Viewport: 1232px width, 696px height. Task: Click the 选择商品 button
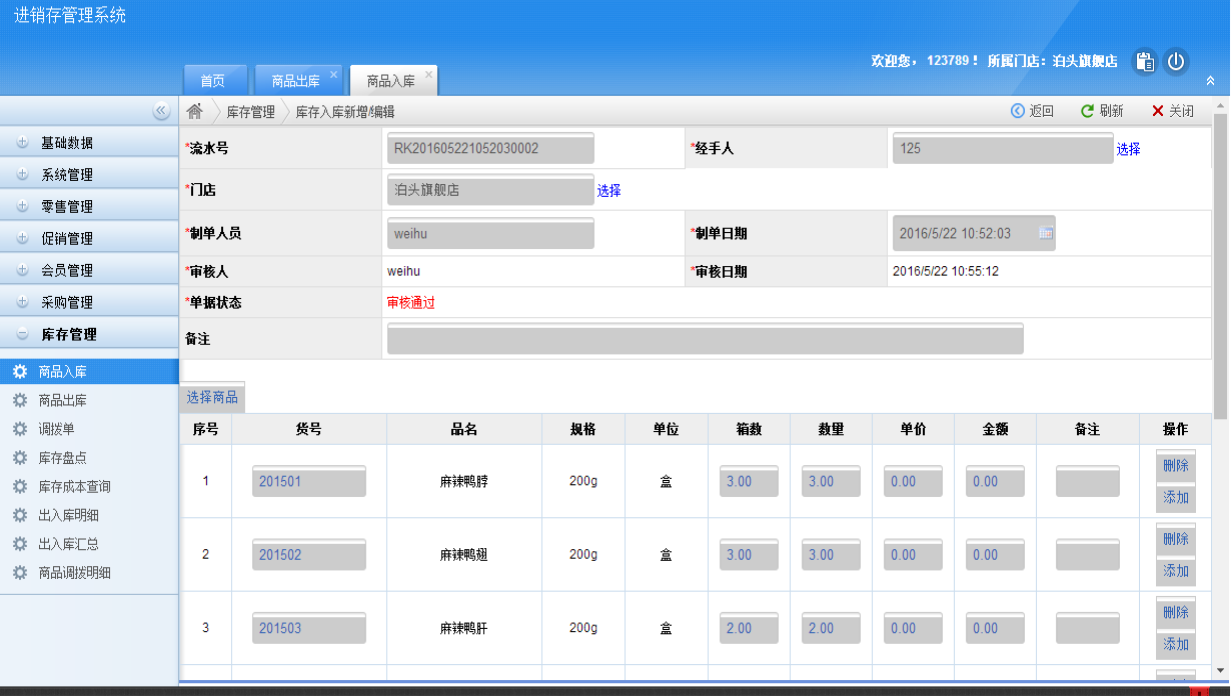(x=212, y=397)
